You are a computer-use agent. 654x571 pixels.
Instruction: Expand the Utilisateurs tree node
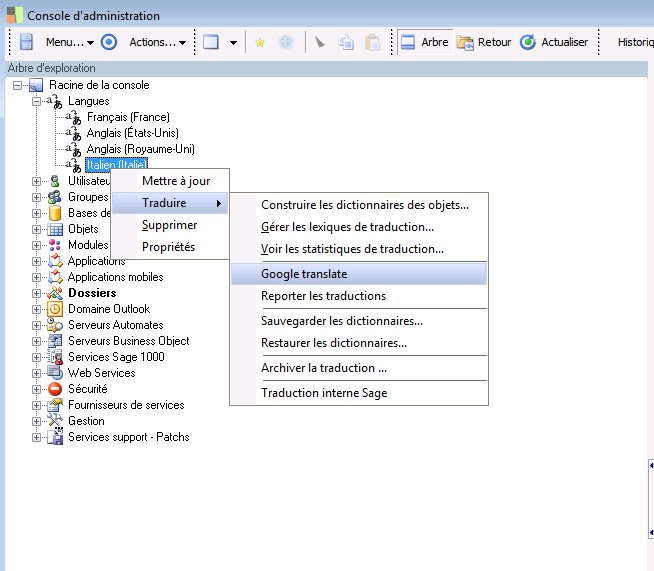36,181
